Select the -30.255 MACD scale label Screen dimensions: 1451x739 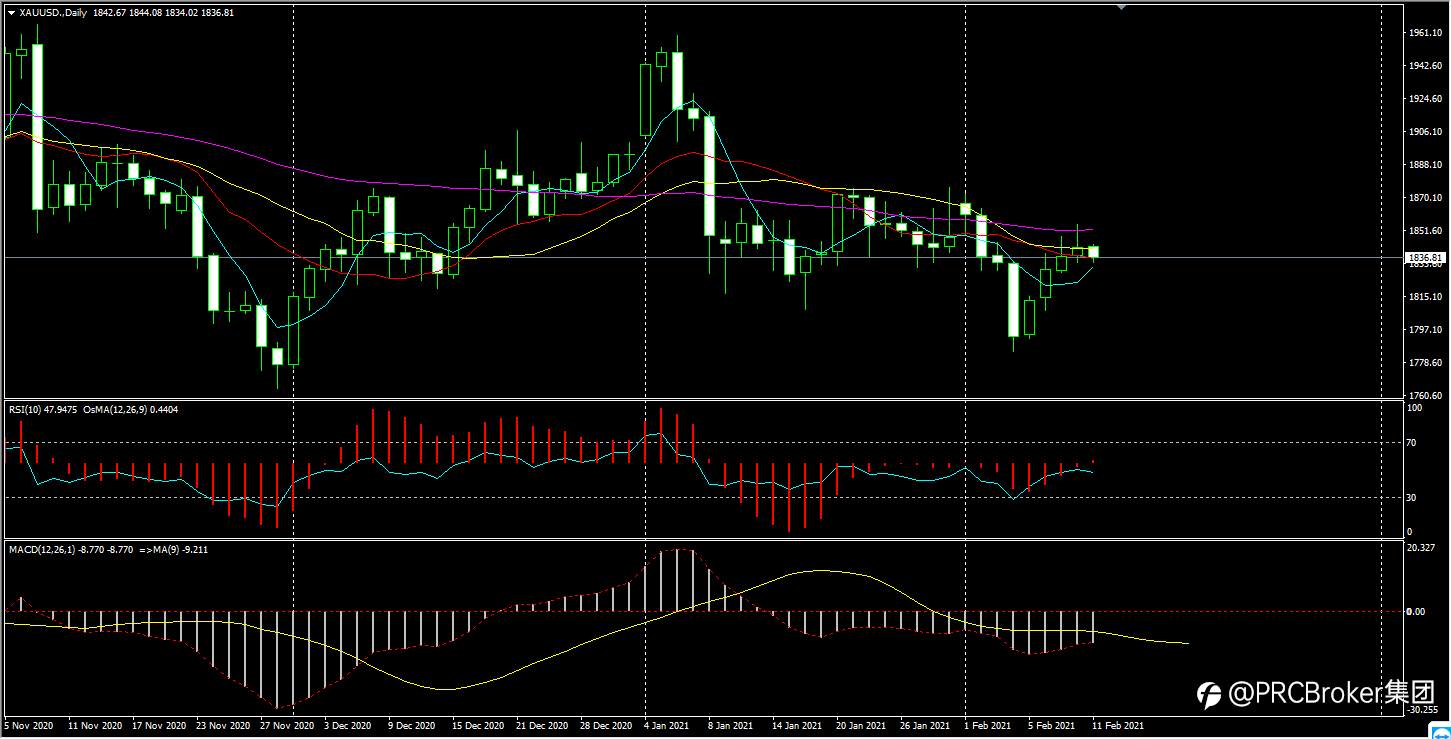pos(1421,710)
